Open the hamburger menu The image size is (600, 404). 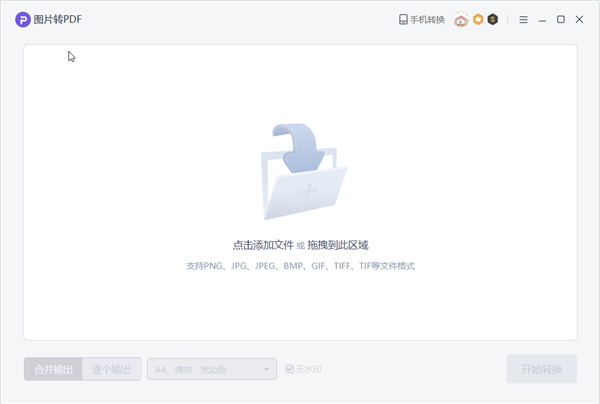(x=523, y=20)
